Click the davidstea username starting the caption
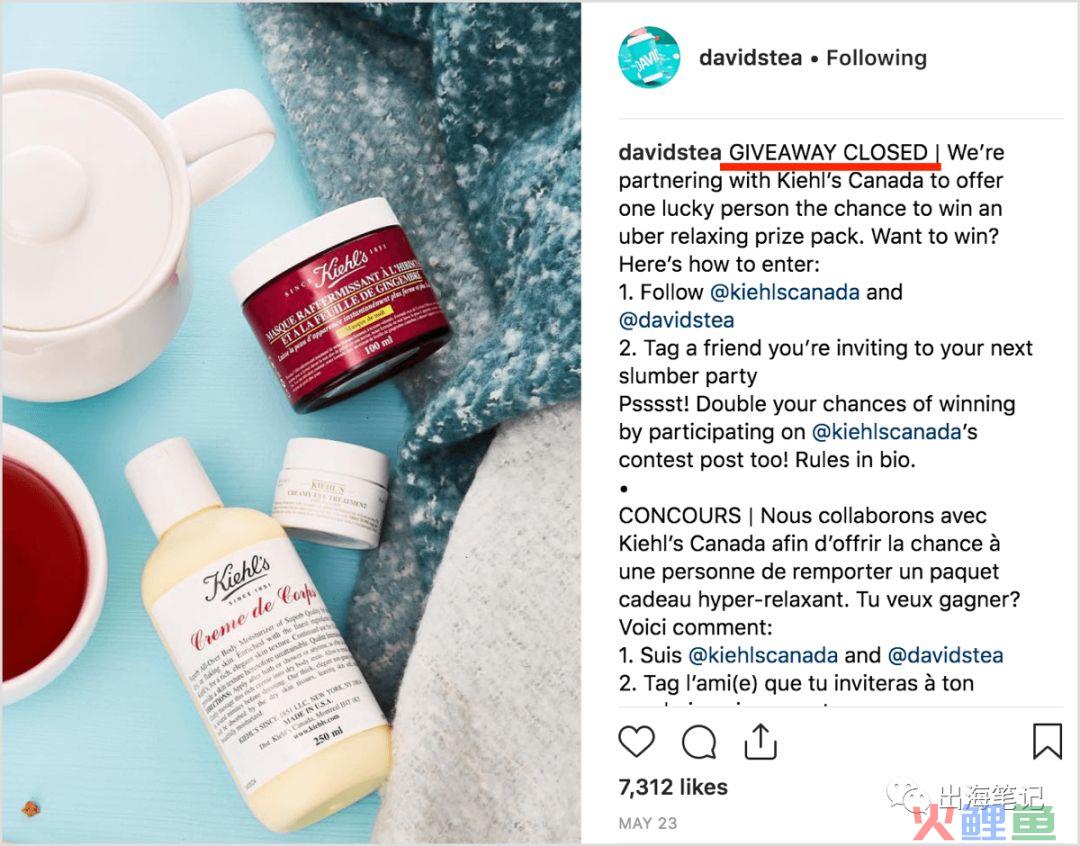The height and width of the screenshot is (846, 1080). 669,152
